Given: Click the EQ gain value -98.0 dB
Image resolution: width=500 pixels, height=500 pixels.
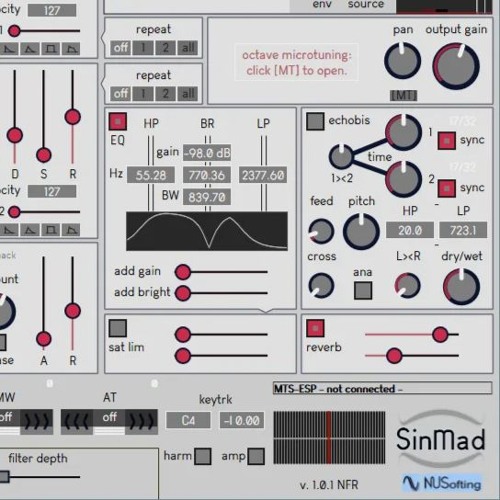Looking at the screenshot, I should (207, 153).
